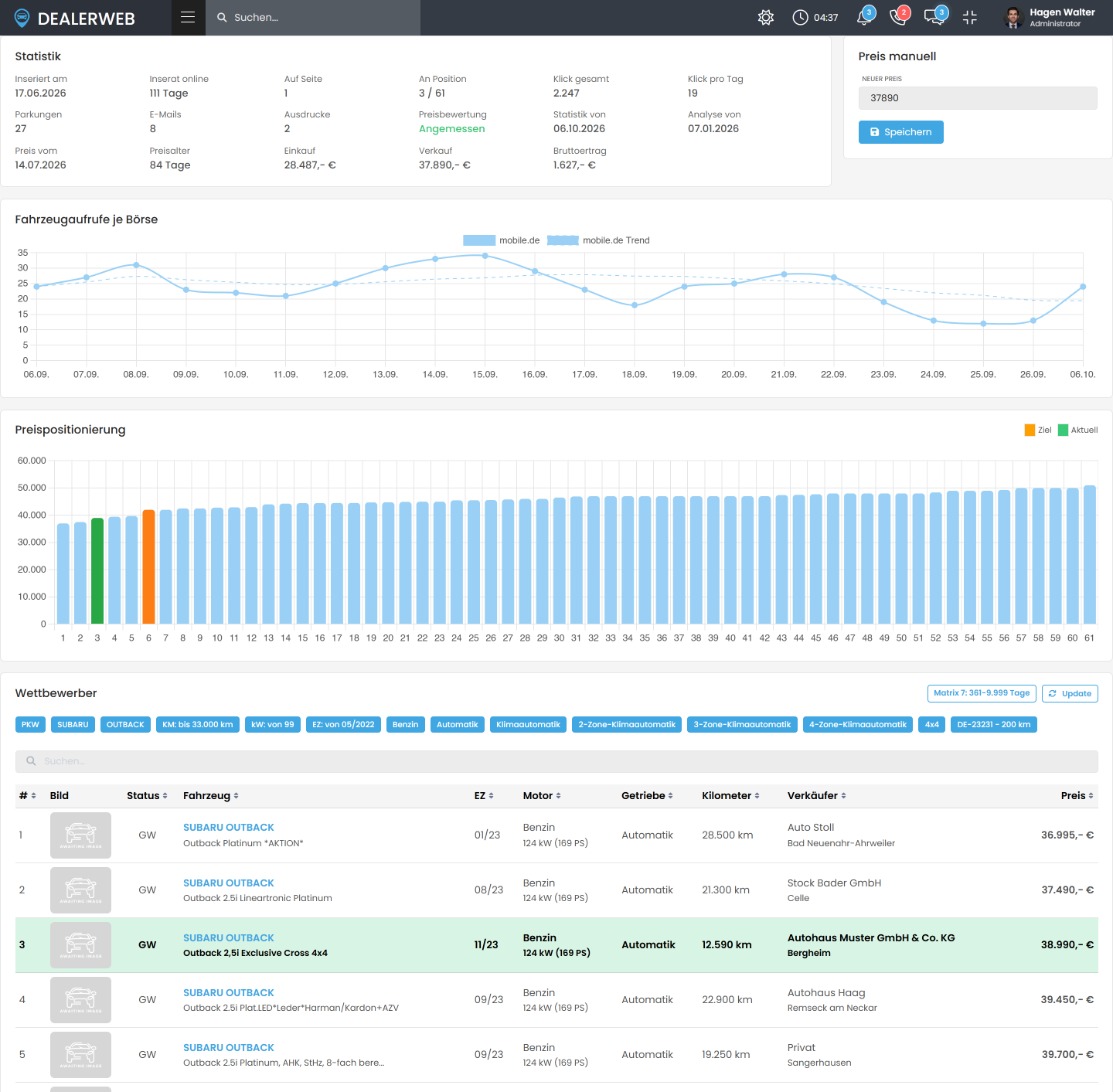
Task: Open the phone calls icon
Action: (x=898, y=17)
